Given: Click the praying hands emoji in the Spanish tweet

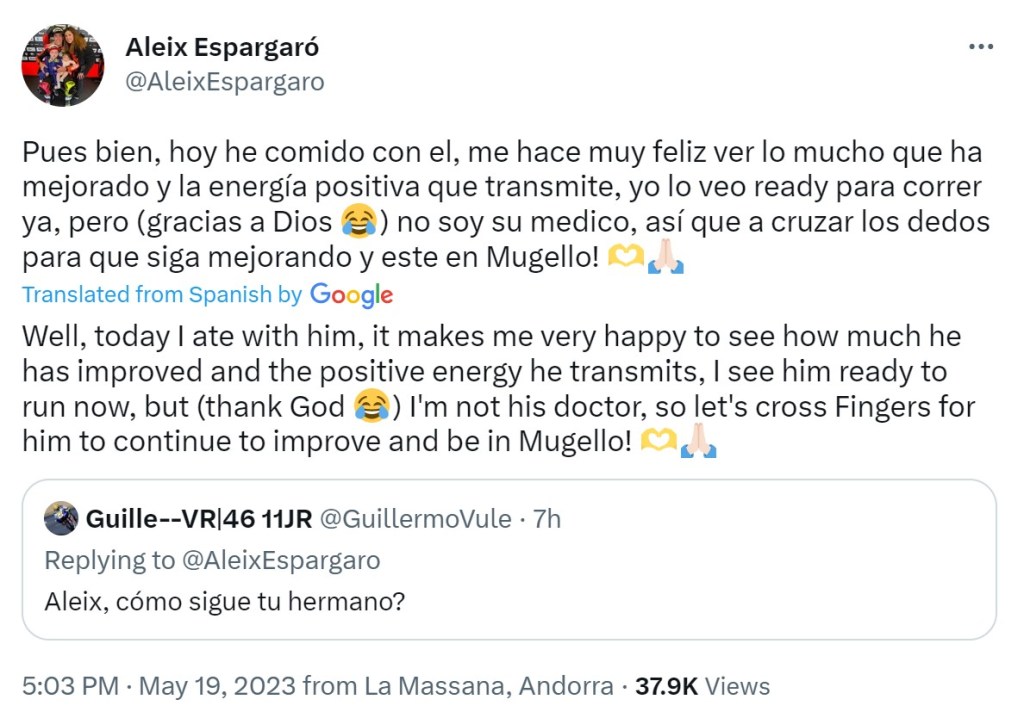Looking at the screenshot, I should (665, 258).
